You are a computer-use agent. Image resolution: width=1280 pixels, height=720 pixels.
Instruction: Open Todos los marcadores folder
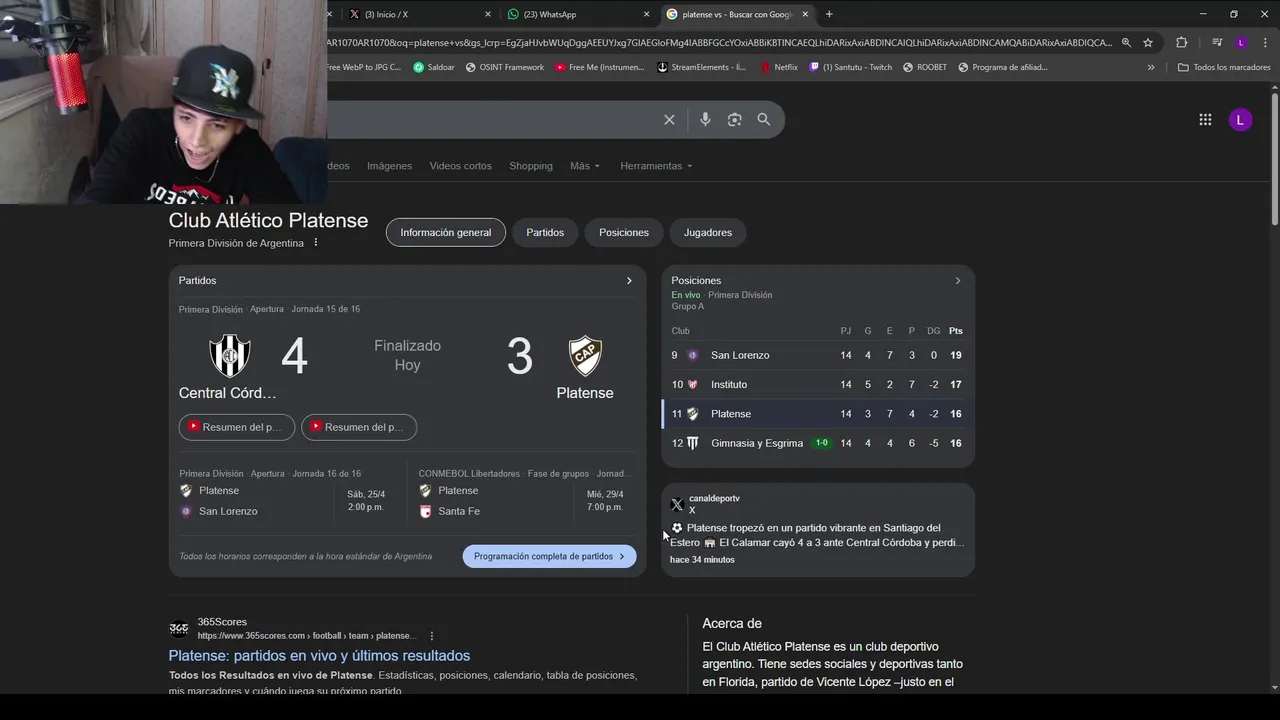tap(1224, 67)
